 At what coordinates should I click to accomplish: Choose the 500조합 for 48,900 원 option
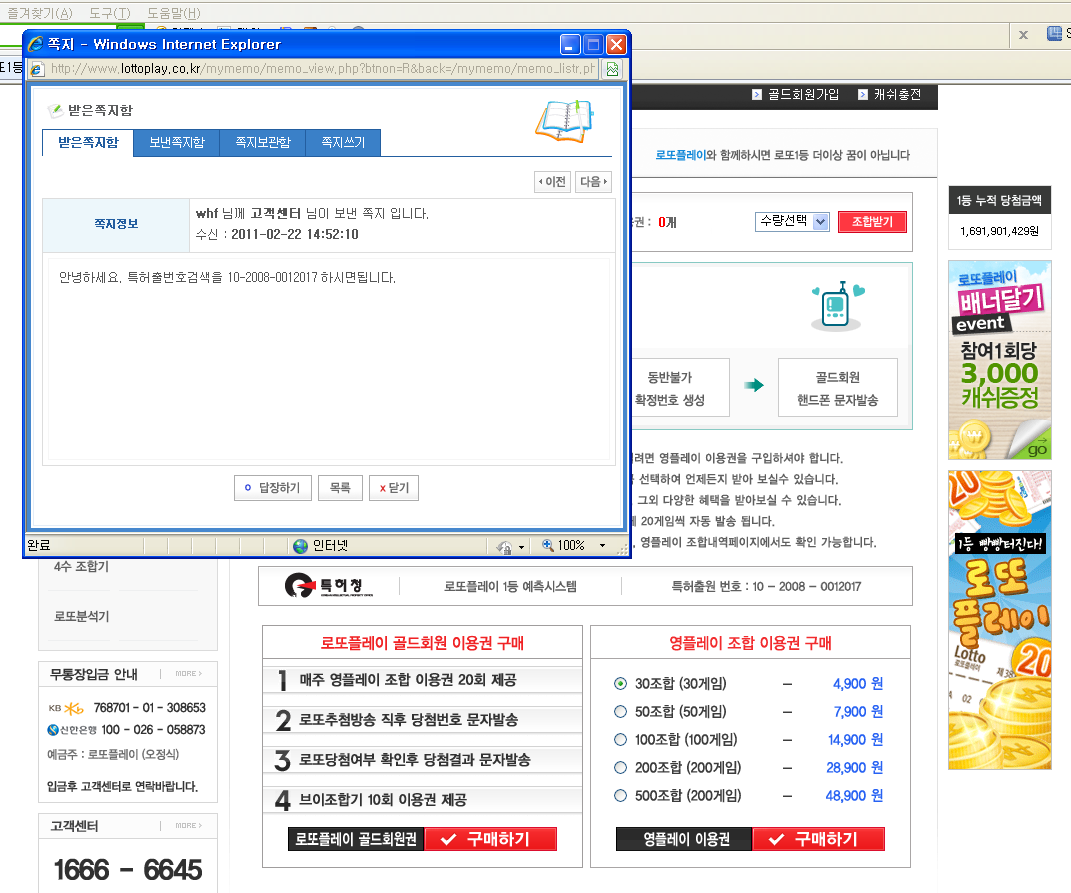point(620,796)
